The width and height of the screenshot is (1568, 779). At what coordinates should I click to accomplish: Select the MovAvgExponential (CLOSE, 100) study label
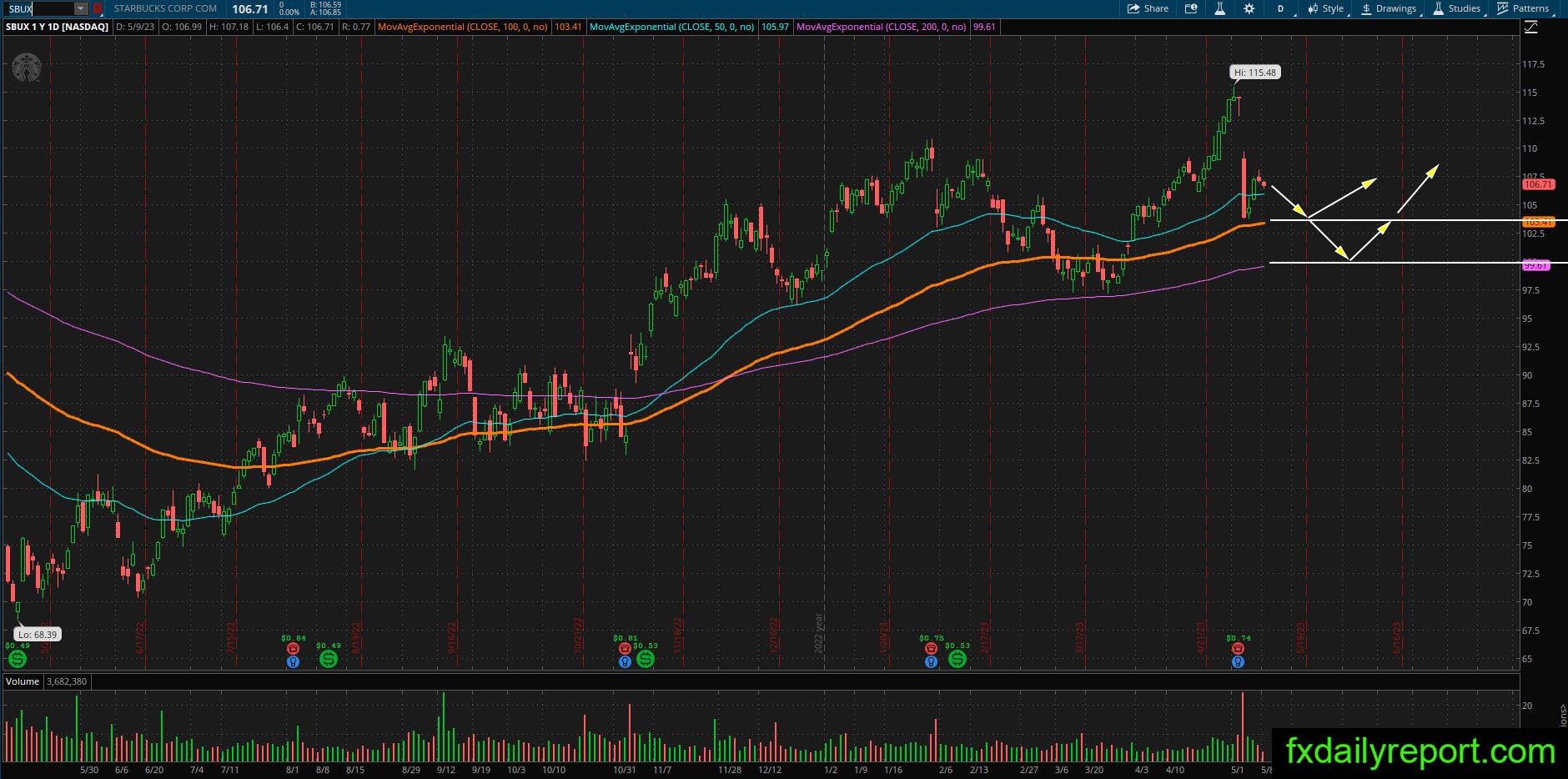point(463,27)
